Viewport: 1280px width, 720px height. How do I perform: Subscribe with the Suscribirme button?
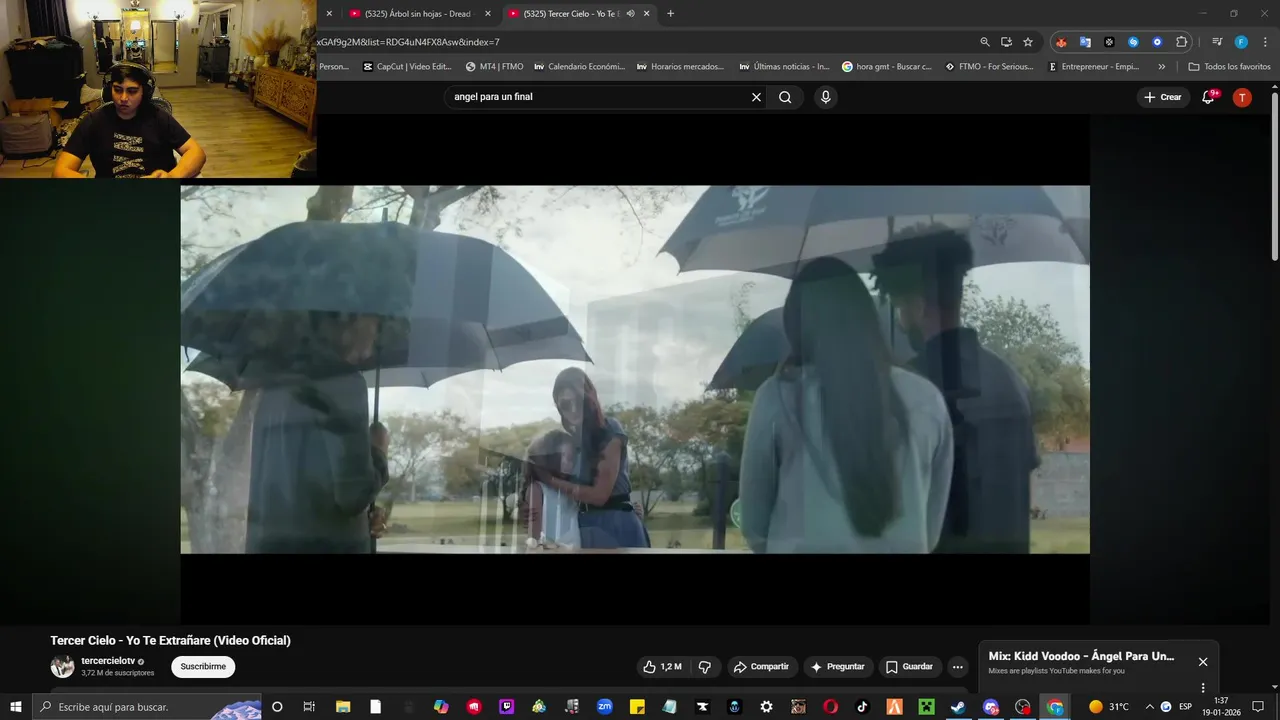(203, 667)
